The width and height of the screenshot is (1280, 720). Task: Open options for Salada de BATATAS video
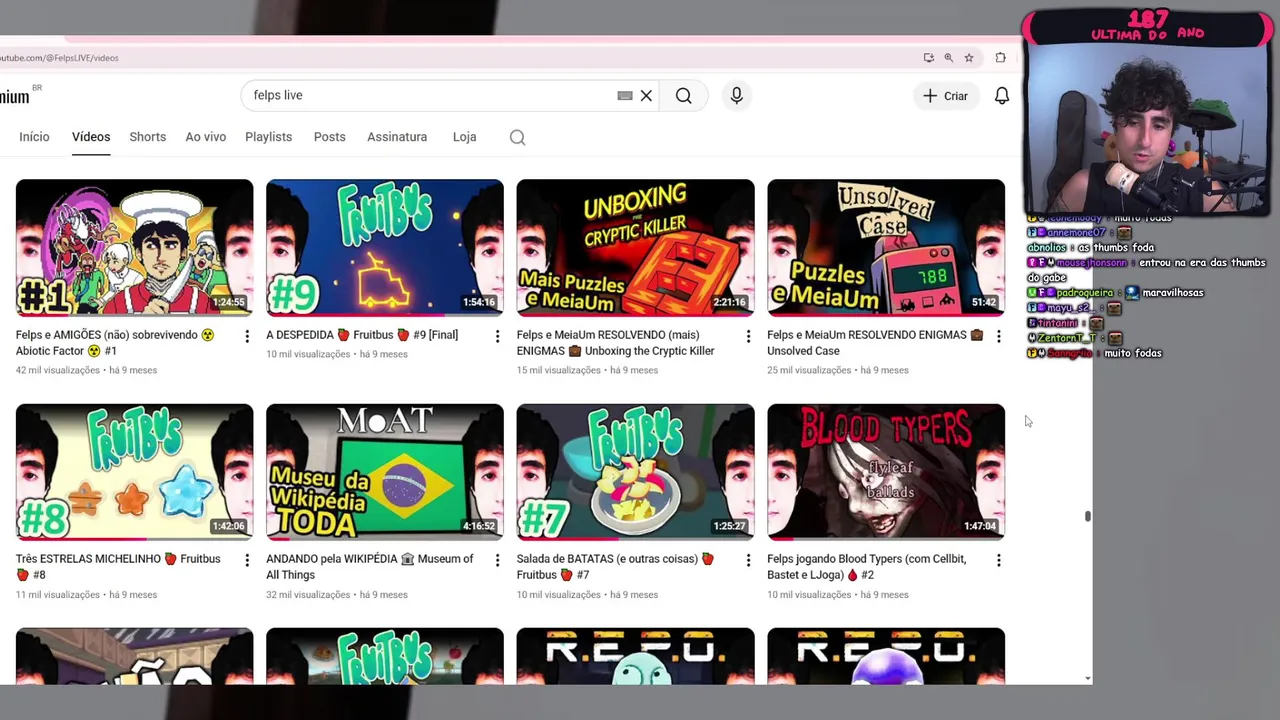[748, 561]
